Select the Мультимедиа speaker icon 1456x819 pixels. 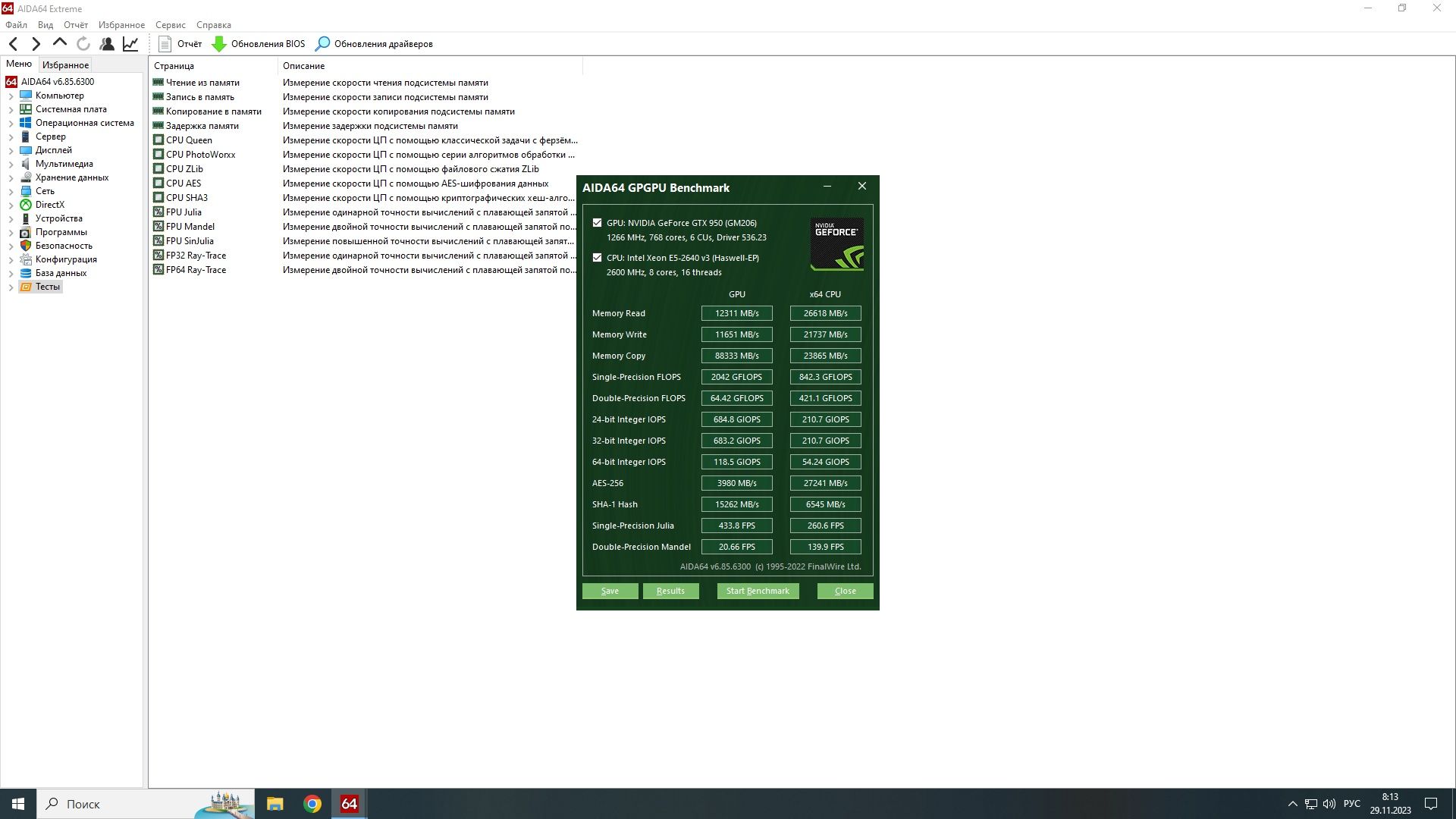[x=26, y=164]
